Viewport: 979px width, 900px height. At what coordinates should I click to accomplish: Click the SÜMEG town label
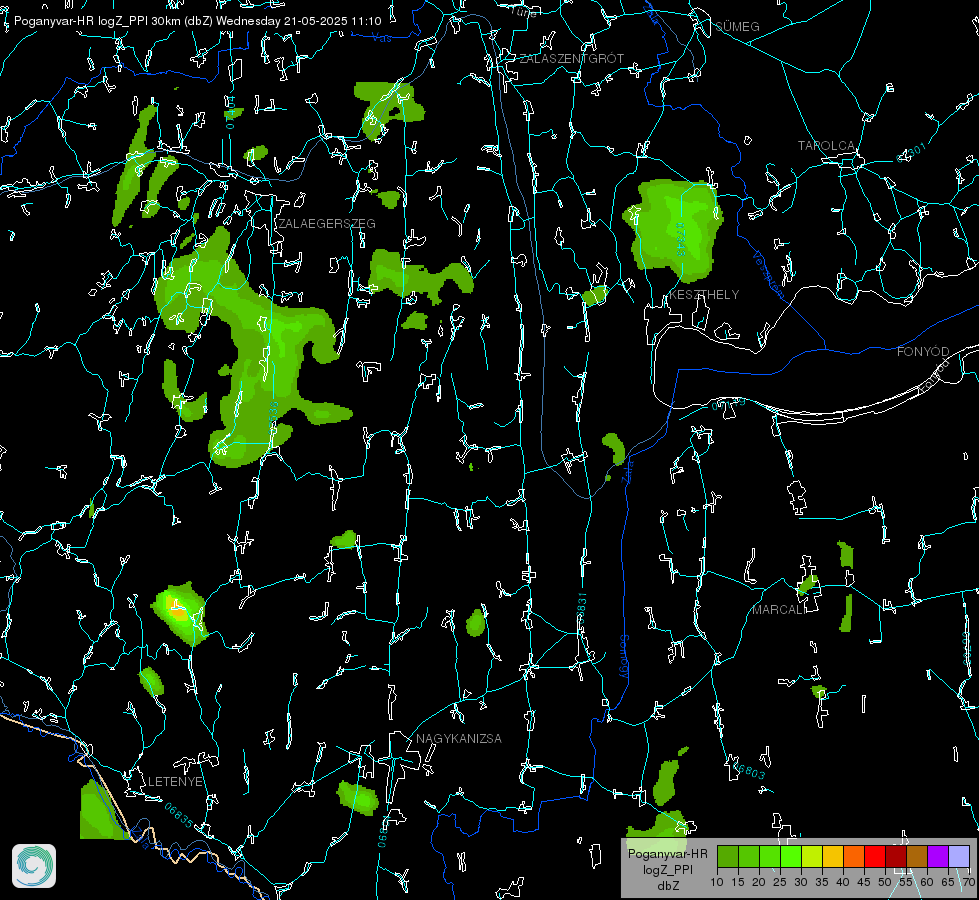pyautogui.click(x=737, y=26)
